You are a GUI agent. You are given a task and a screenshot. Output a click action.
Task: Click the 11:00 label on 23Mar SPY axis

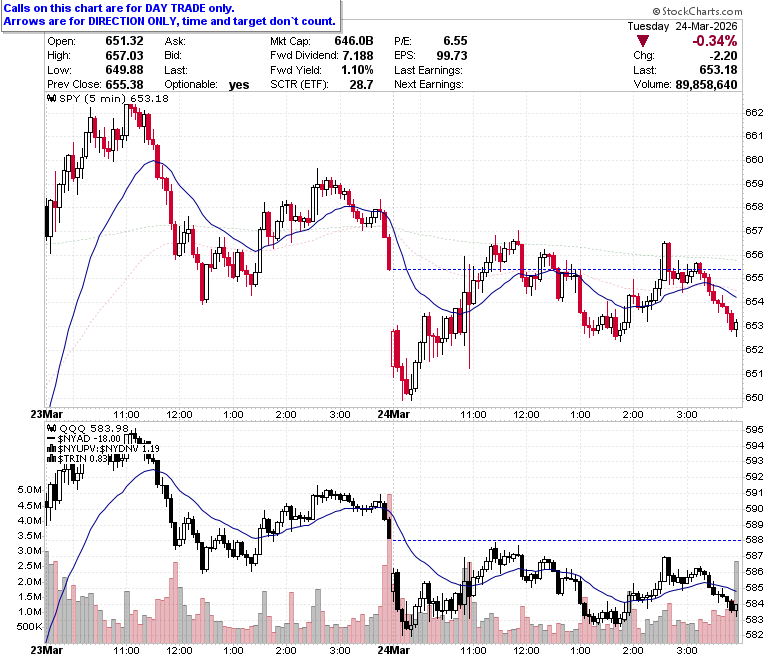[x=126, y=414]
